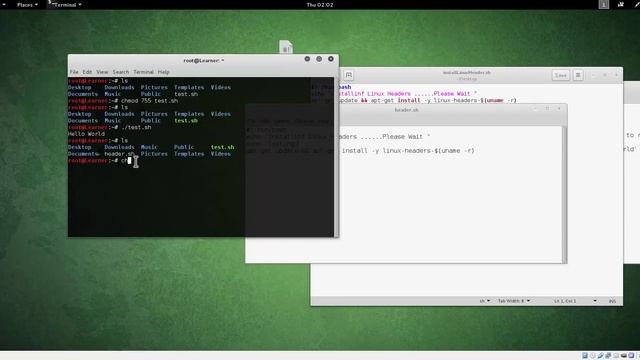Click the terminal window scrollbar

coord(336,157)
